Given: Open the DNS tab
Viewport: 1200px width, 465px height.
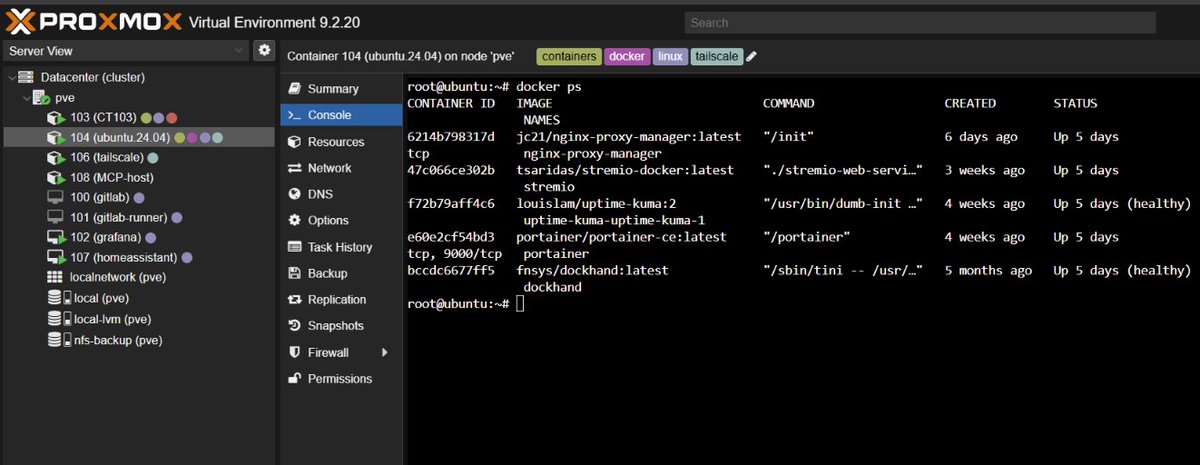Looking at the screenshot, I should [342, 194].
